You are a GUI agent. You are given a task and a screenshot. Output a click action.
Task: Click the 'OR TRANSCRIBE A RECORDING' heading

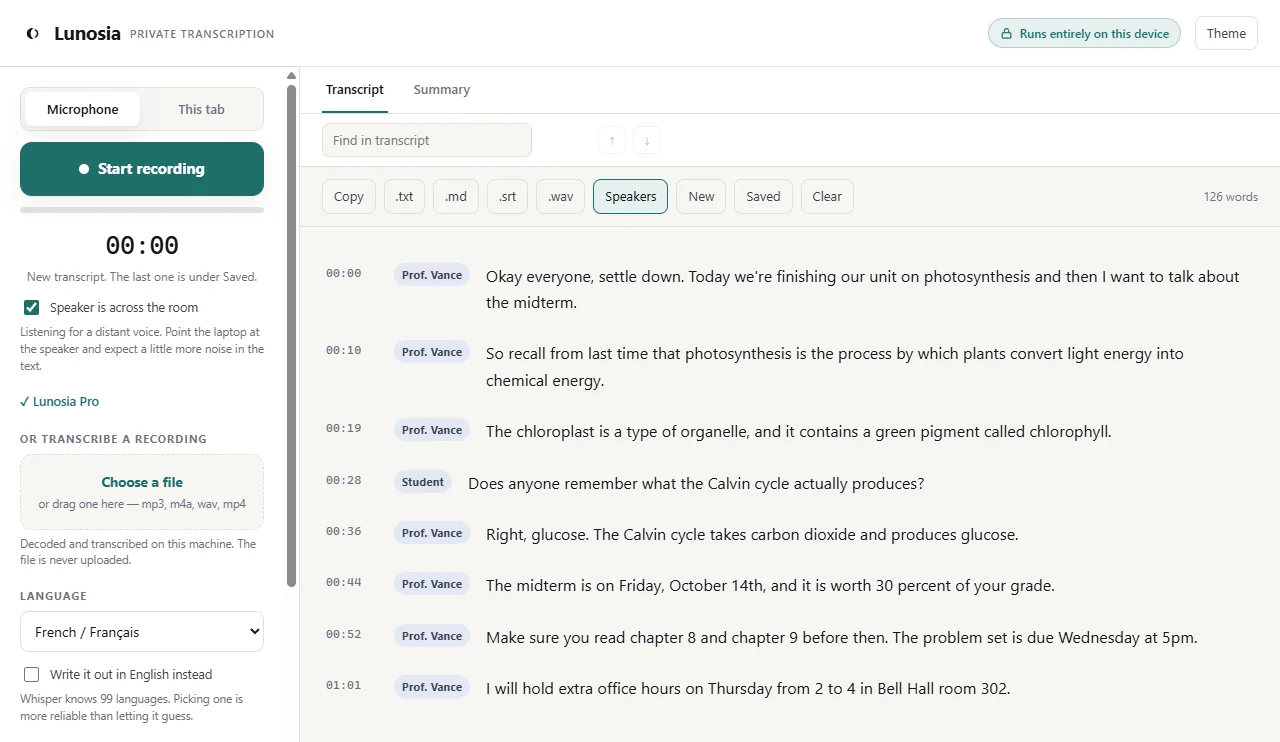tap(113, 439)
